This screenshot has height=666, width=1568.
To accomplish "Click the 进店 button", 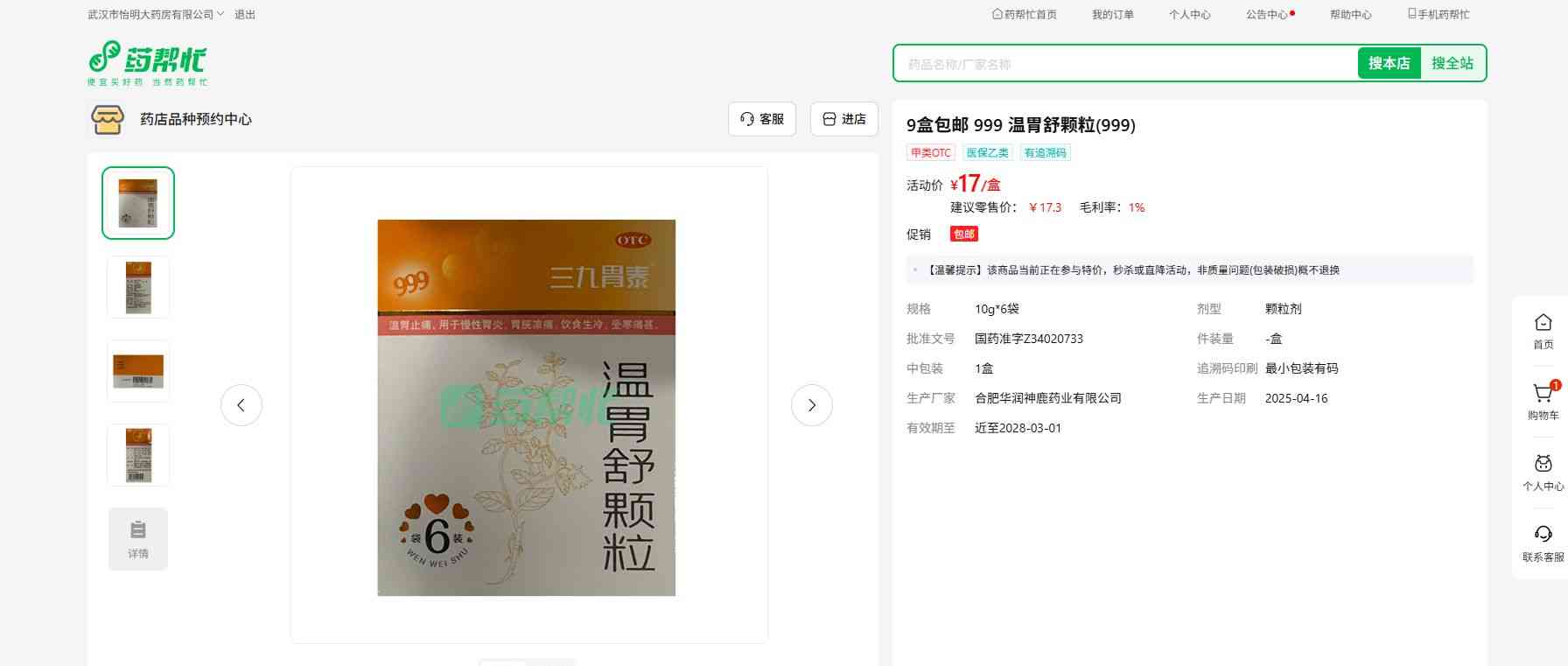I will point(844,119).
